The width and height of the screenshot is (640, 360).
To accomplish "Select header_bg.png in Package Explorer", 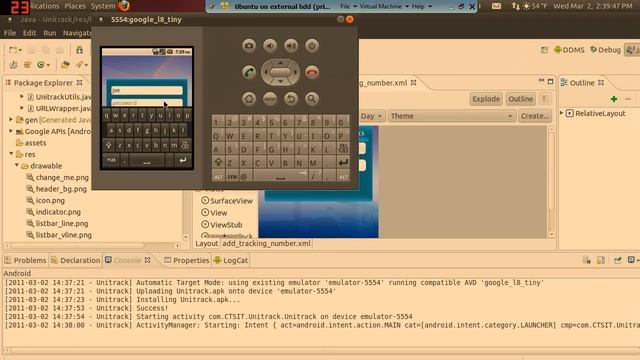I will tap(57, 189).
